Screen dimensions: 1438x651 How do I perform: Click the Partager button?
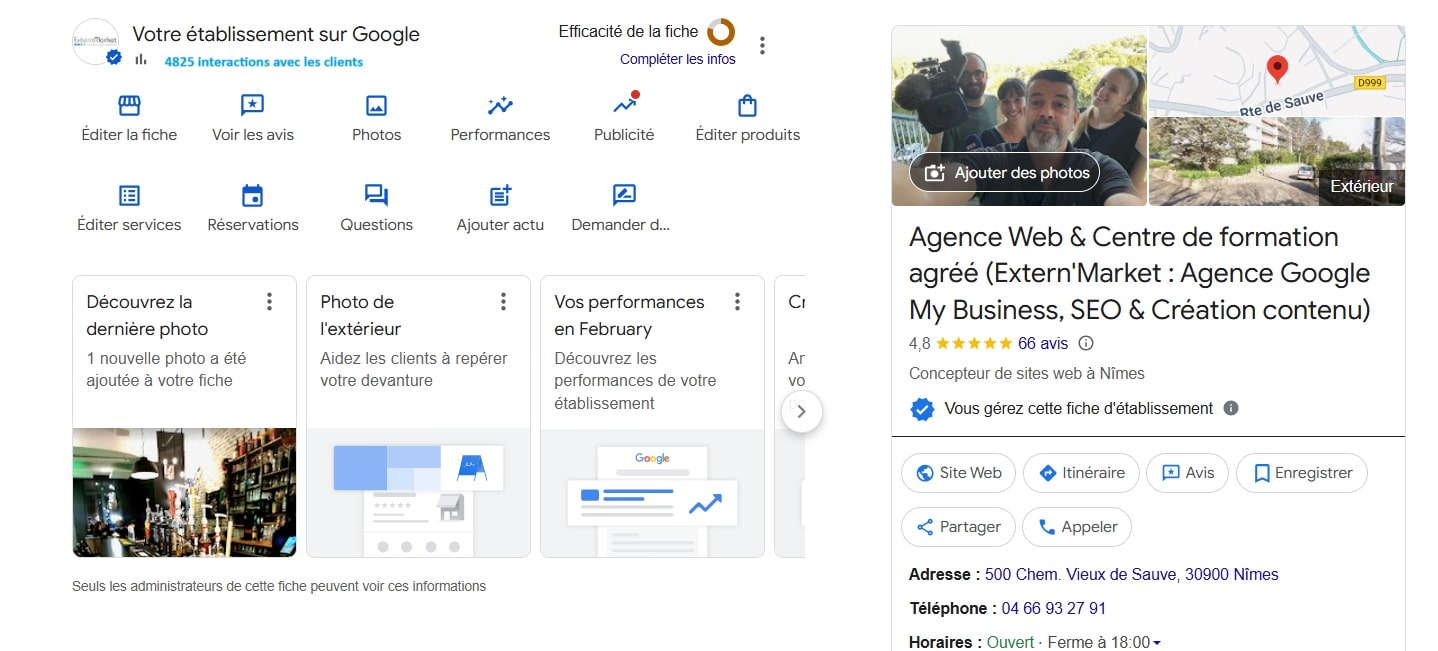click(958, 527)
